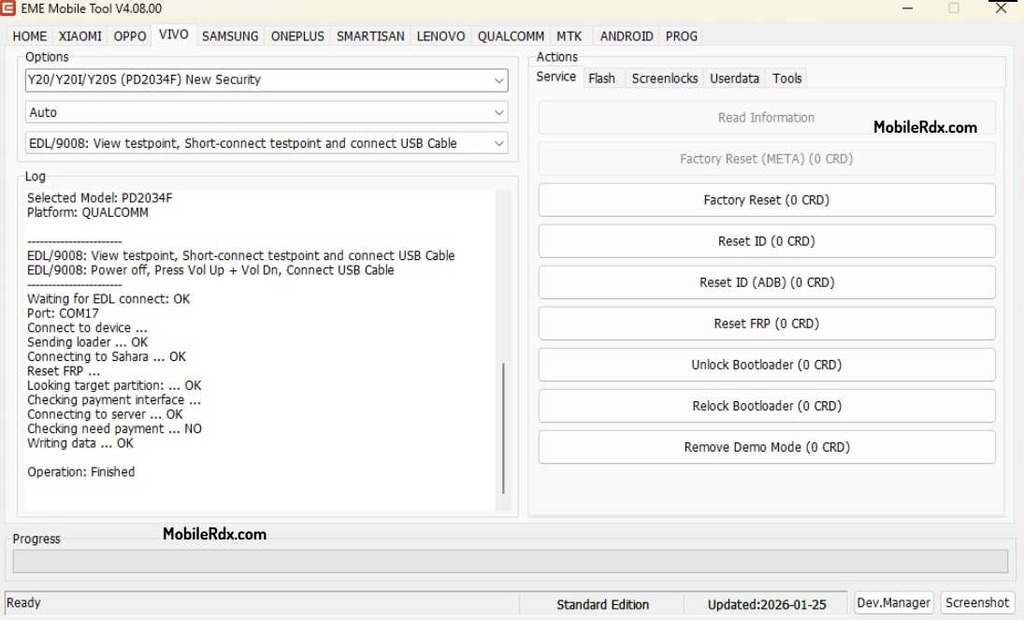The image size is (1024, 620).
Task: Click the Reset ID (ADB) button
Action: (767, 282)
